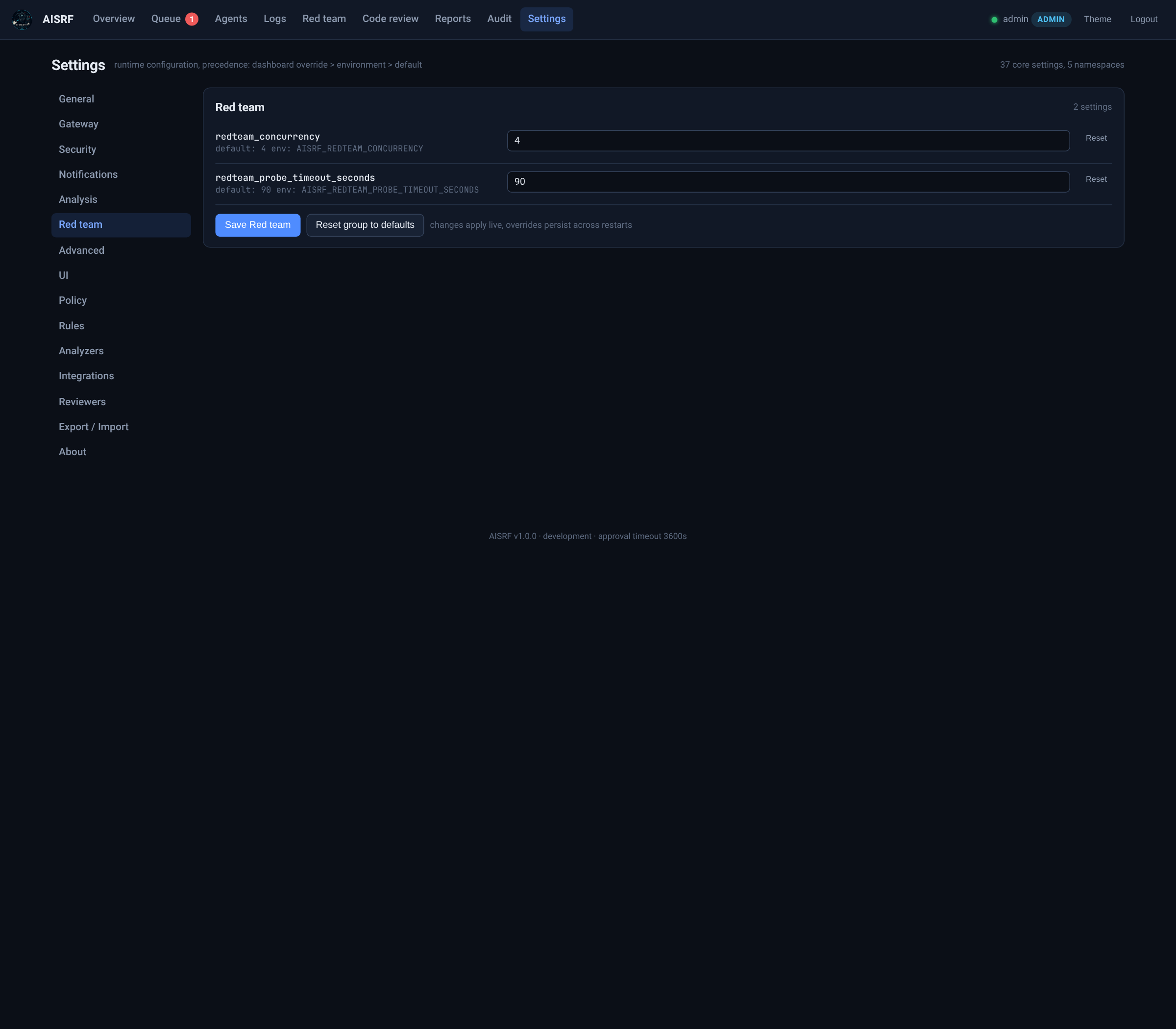The height and width of the screenshot is (1029, 1176).
Task: Open About section
Action: pos(121,452)
